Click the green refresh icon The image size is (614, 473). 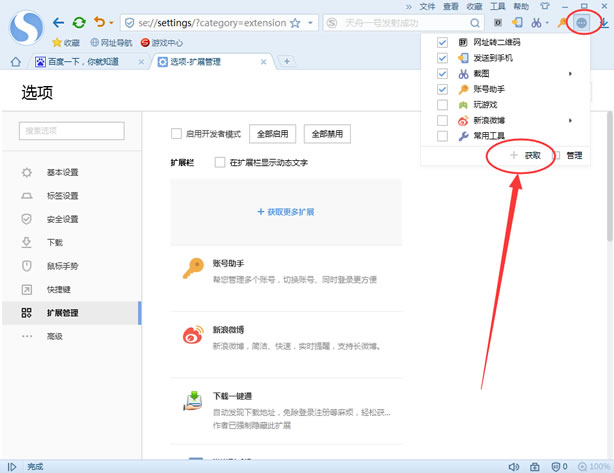tap(79, 22)
